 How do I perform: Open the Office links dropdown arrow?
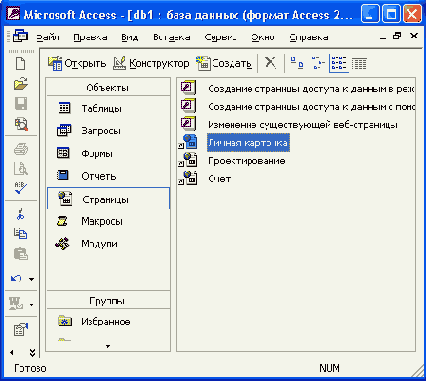coord(31,305)
